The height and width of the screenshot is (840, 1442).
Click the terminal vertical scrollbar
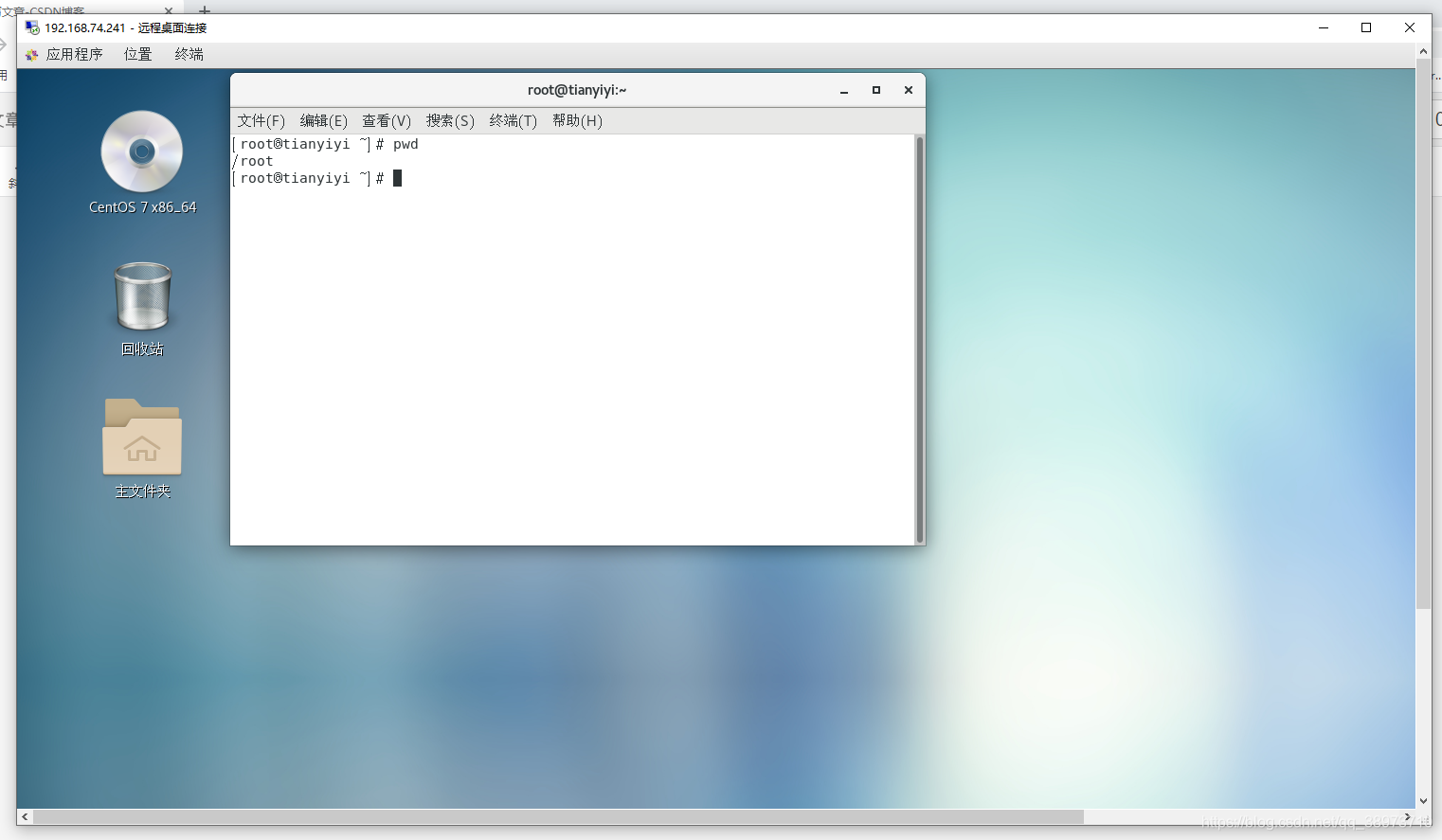(919, 339)
